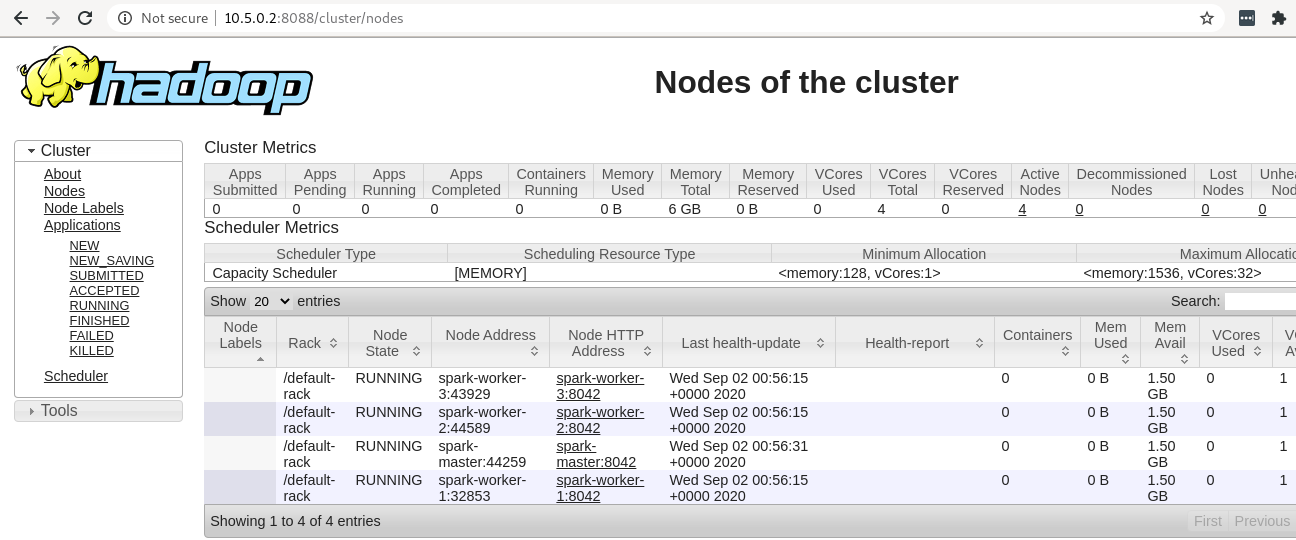
Task: Filter applications by ACCEPTED state
Action: point(104,291)
